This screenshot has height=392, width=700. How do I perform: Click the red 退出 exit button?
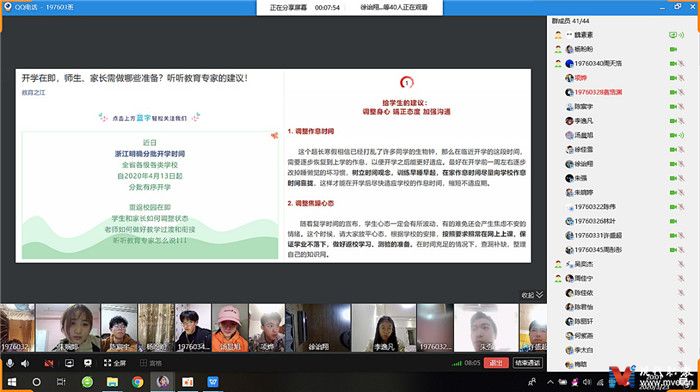496,363
